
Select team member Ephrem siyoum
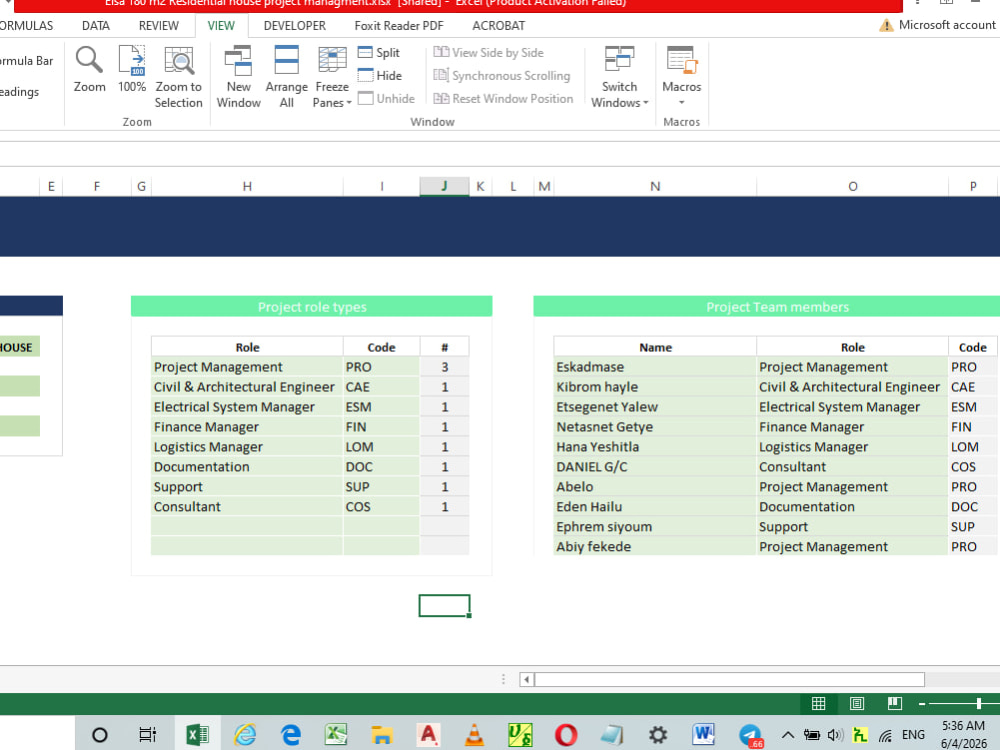click(x=655, y=527)
